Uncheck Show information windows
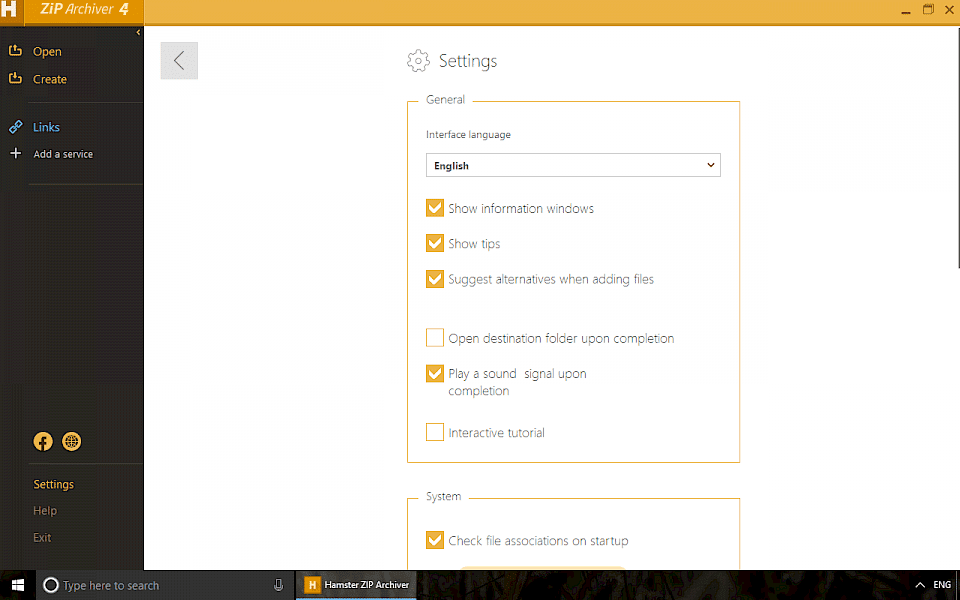960x600 pixels. [435, 208]
